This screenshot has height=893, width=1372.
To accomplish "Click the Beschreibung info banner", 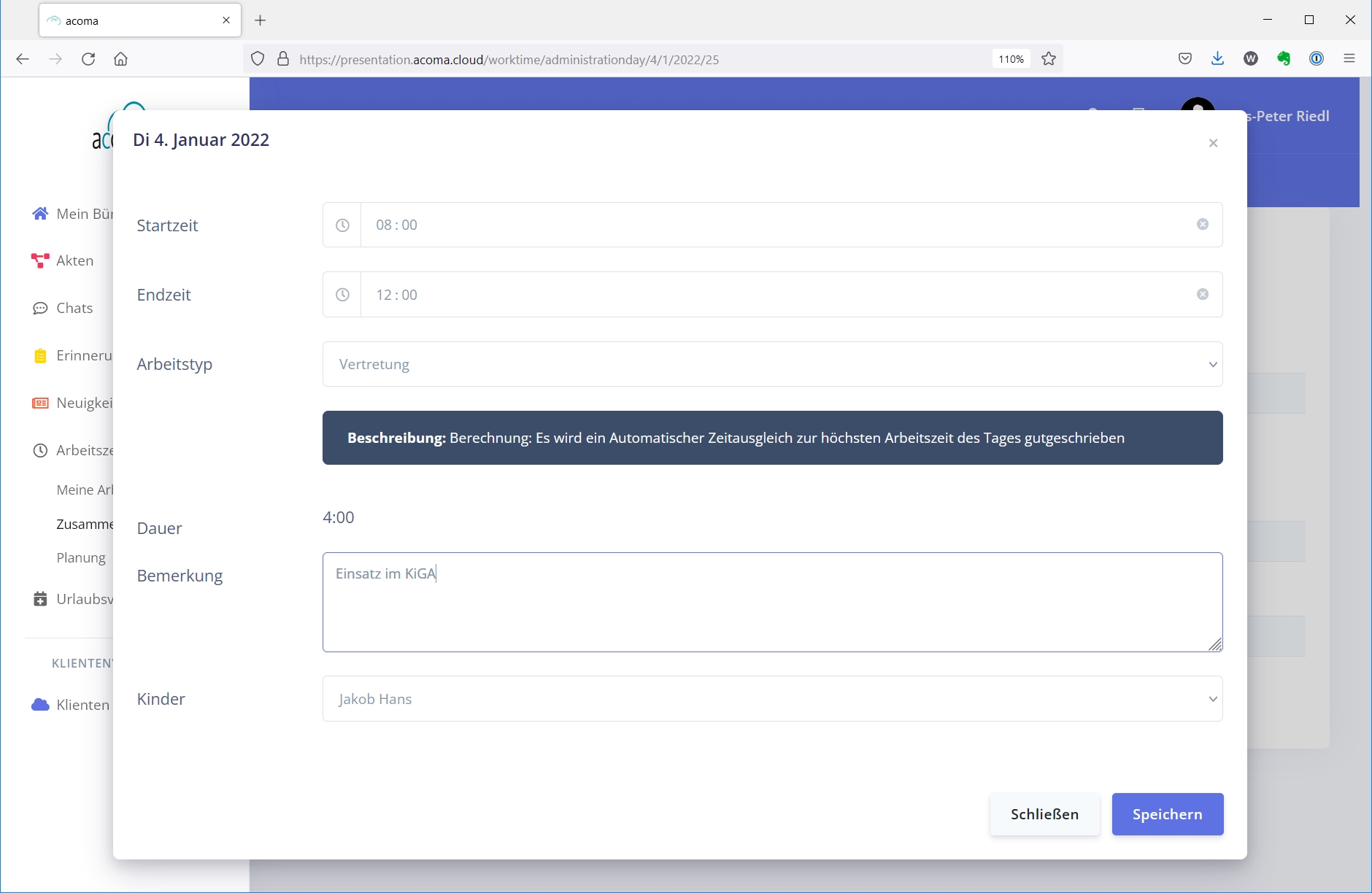I will coord(773,438).
